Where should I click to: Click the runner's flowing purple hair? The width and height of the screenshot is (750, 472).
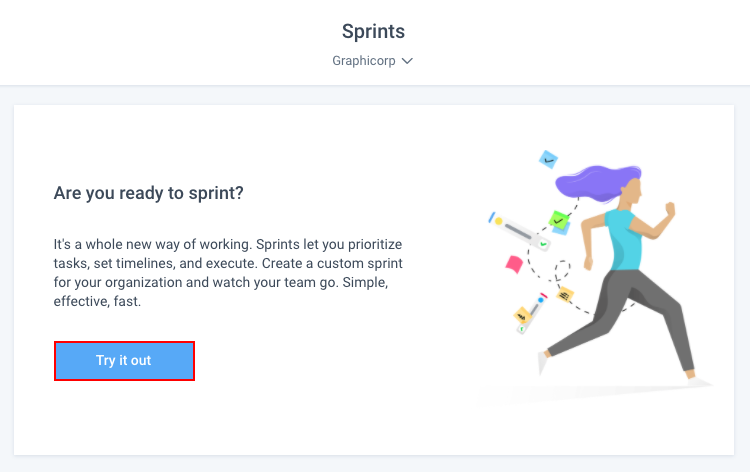pyautogui.click(x=598, y=182)
